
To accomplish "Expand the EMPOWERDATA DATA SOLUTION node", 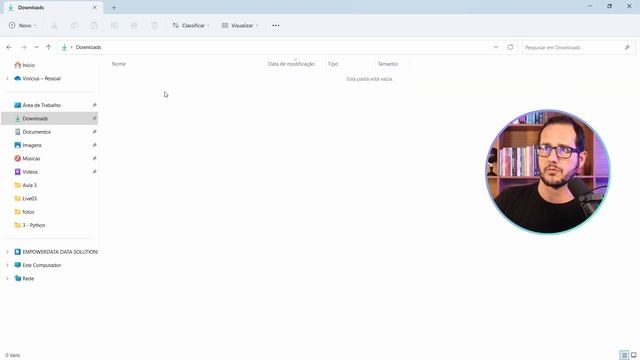I will [x=7, y=252].
